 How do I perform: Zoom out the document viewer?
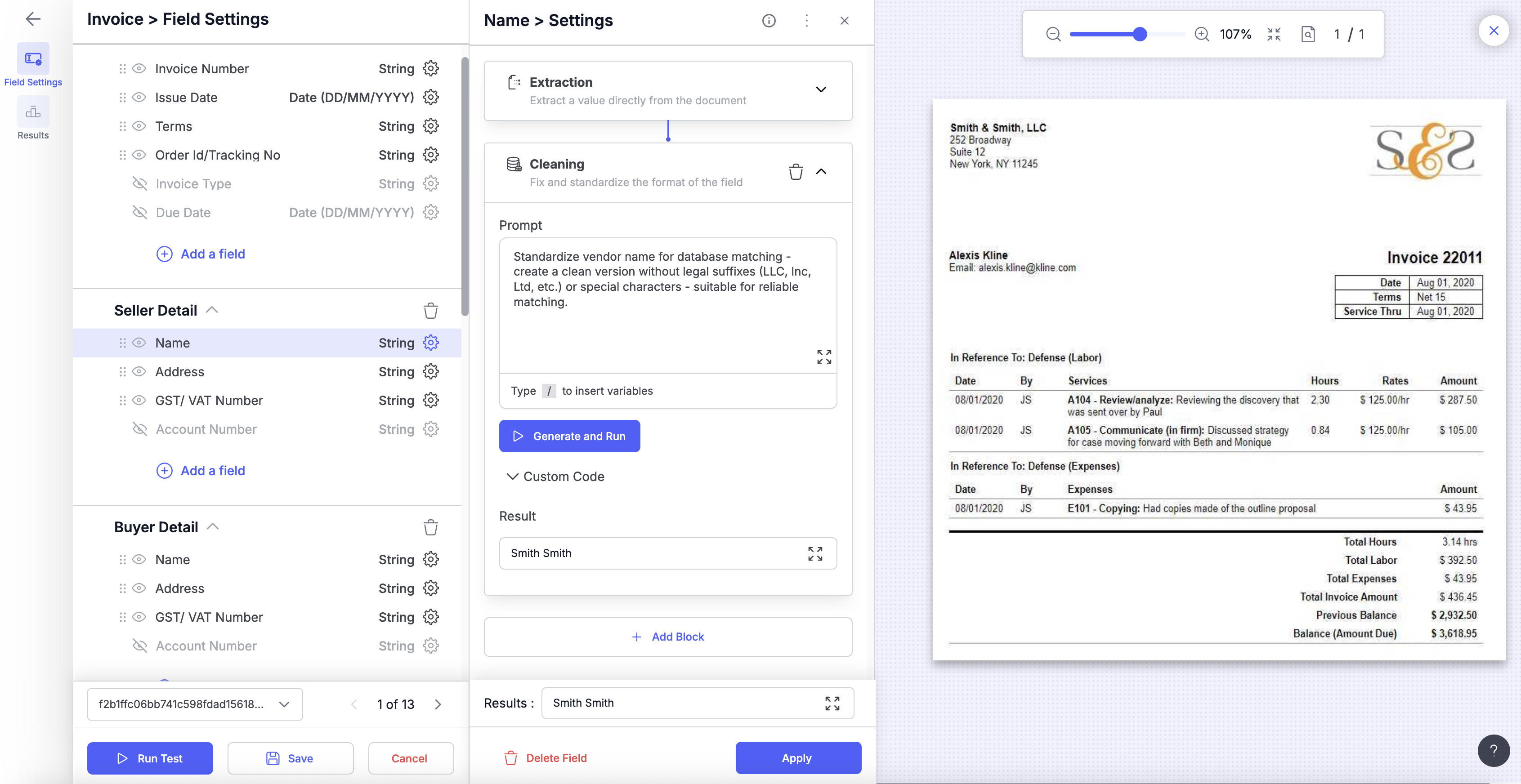[x=1053, y=34]
